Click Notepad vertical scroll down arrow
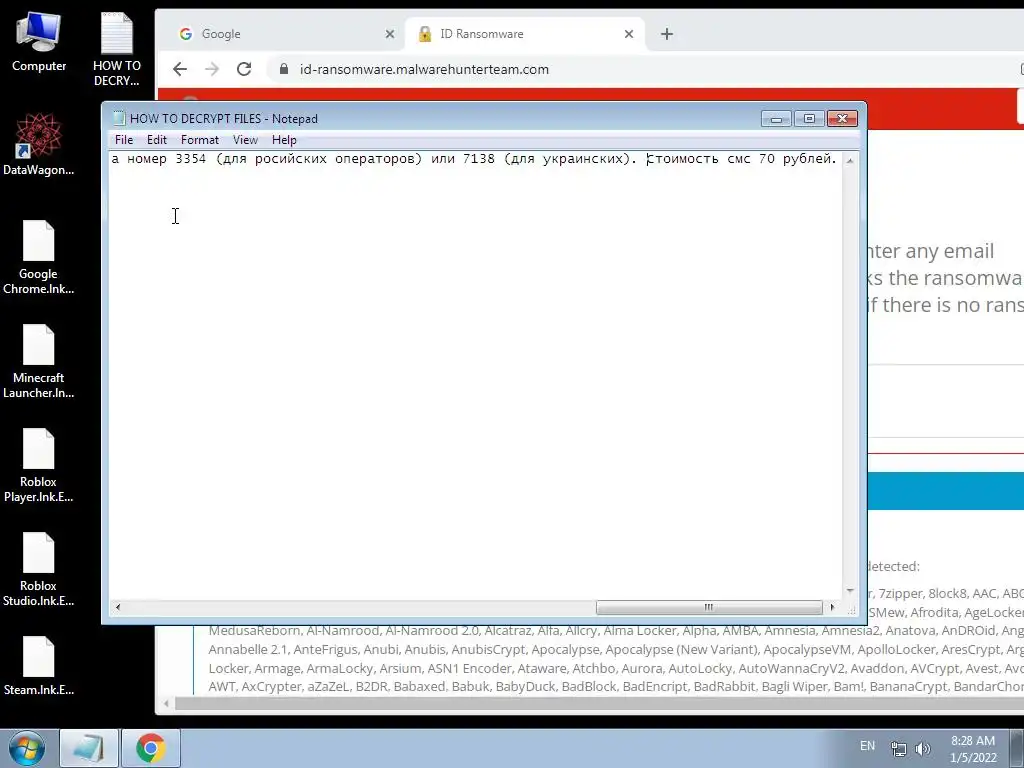 pyautogui.click(x=850, y=591)
